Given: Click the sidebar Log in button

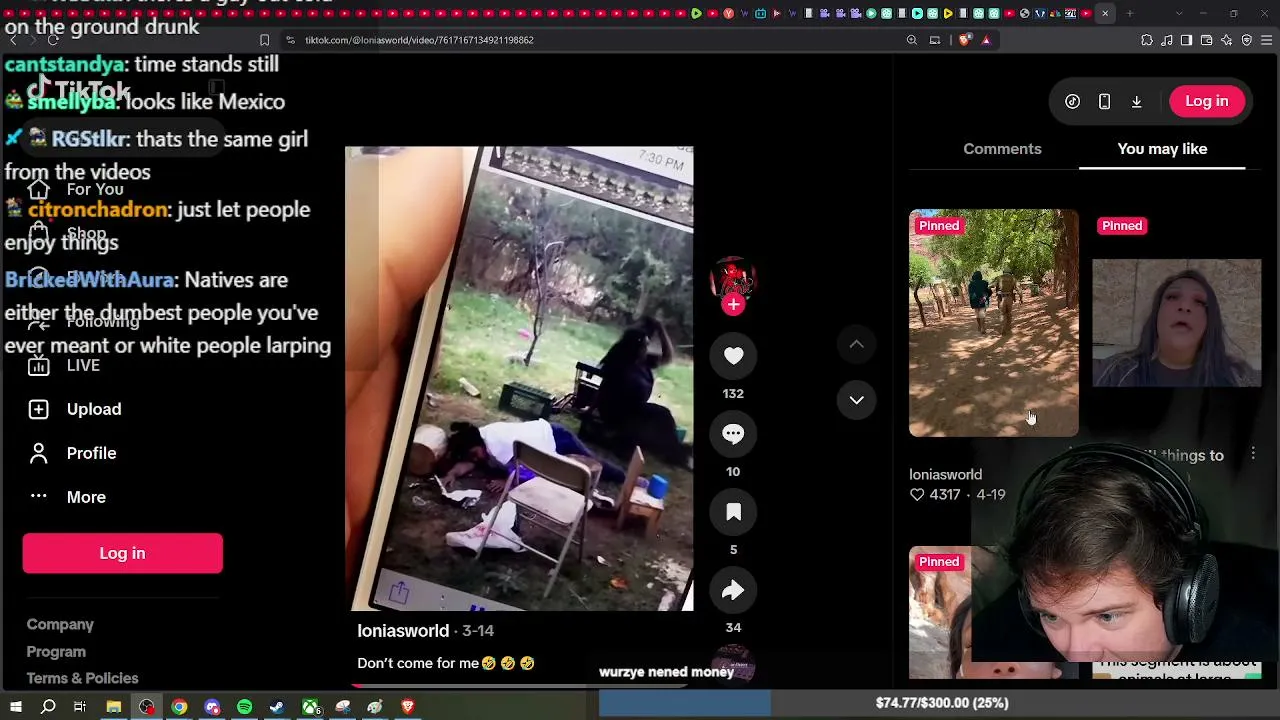Looking at the screenshot, I should 122,553.
